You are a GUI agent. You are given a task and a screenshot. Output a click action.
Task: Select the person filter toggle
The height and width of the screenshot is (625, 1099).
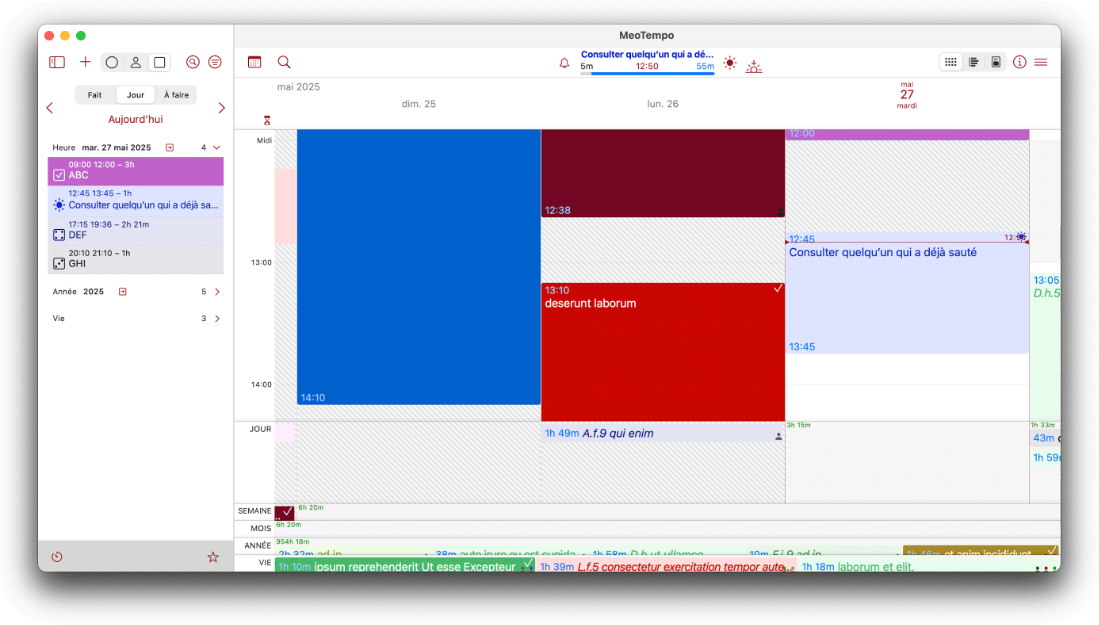(135, 62)
